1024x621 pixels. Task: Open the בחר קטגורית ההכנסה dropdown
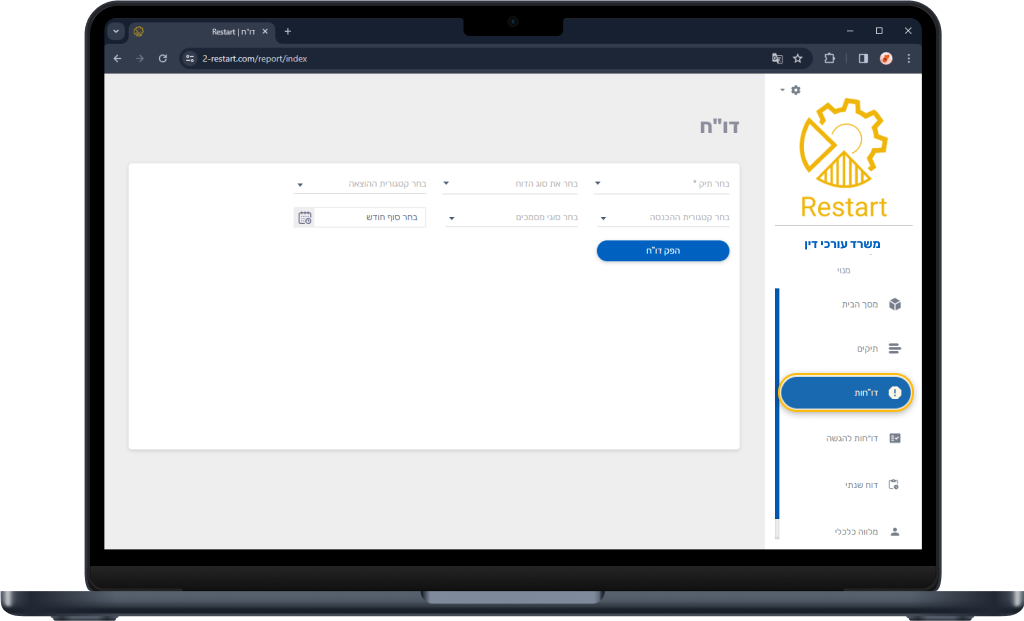663,217
